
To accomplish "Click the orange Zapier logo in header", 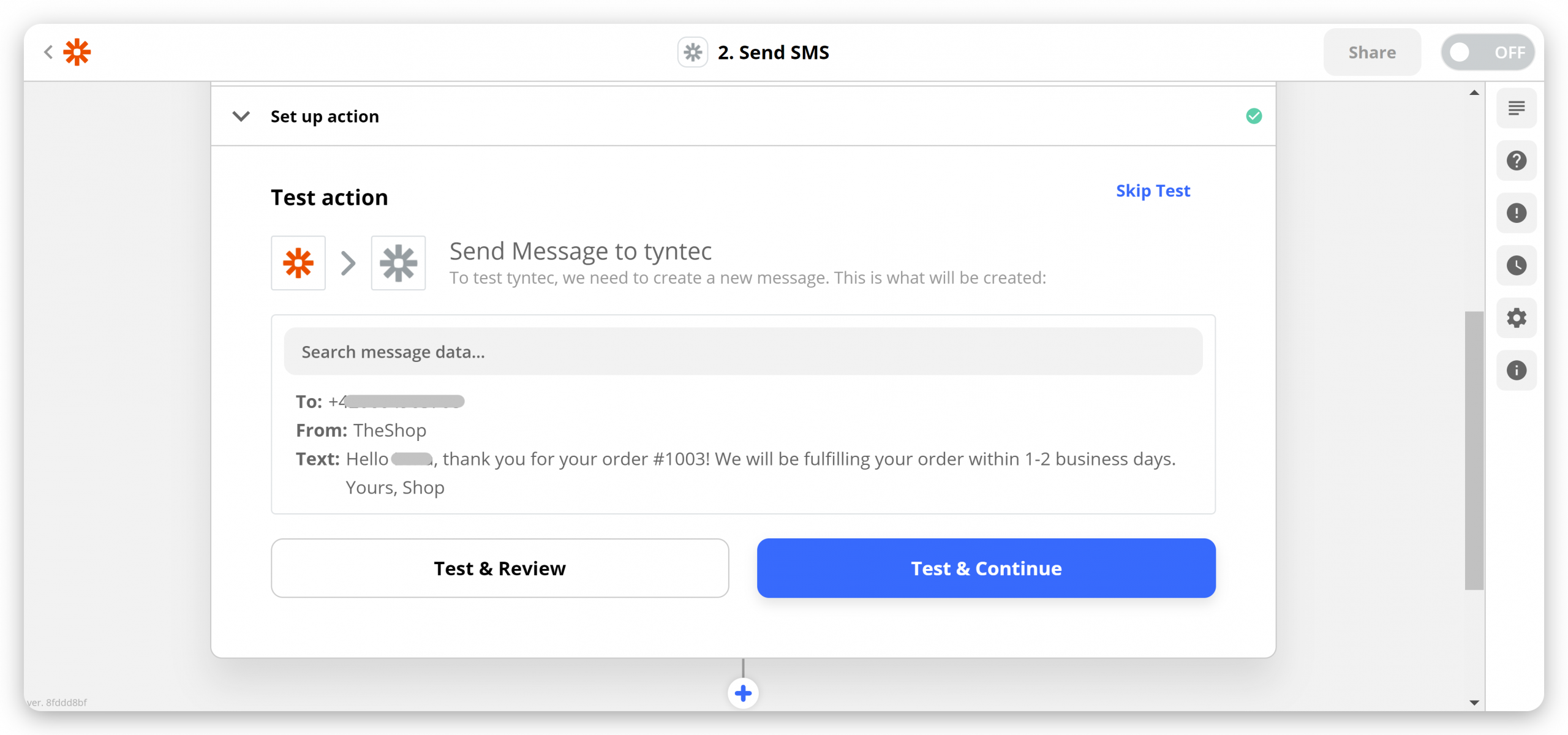I will click(77, 52).
